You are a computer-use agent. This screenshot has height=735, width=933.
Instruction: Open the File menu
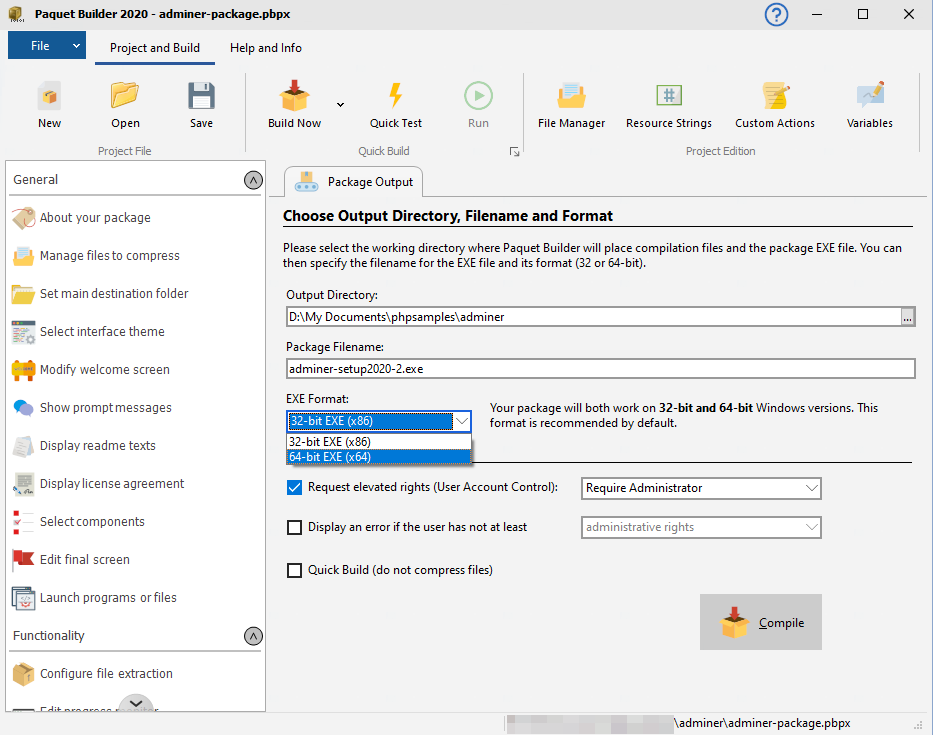tap(46, 46)
